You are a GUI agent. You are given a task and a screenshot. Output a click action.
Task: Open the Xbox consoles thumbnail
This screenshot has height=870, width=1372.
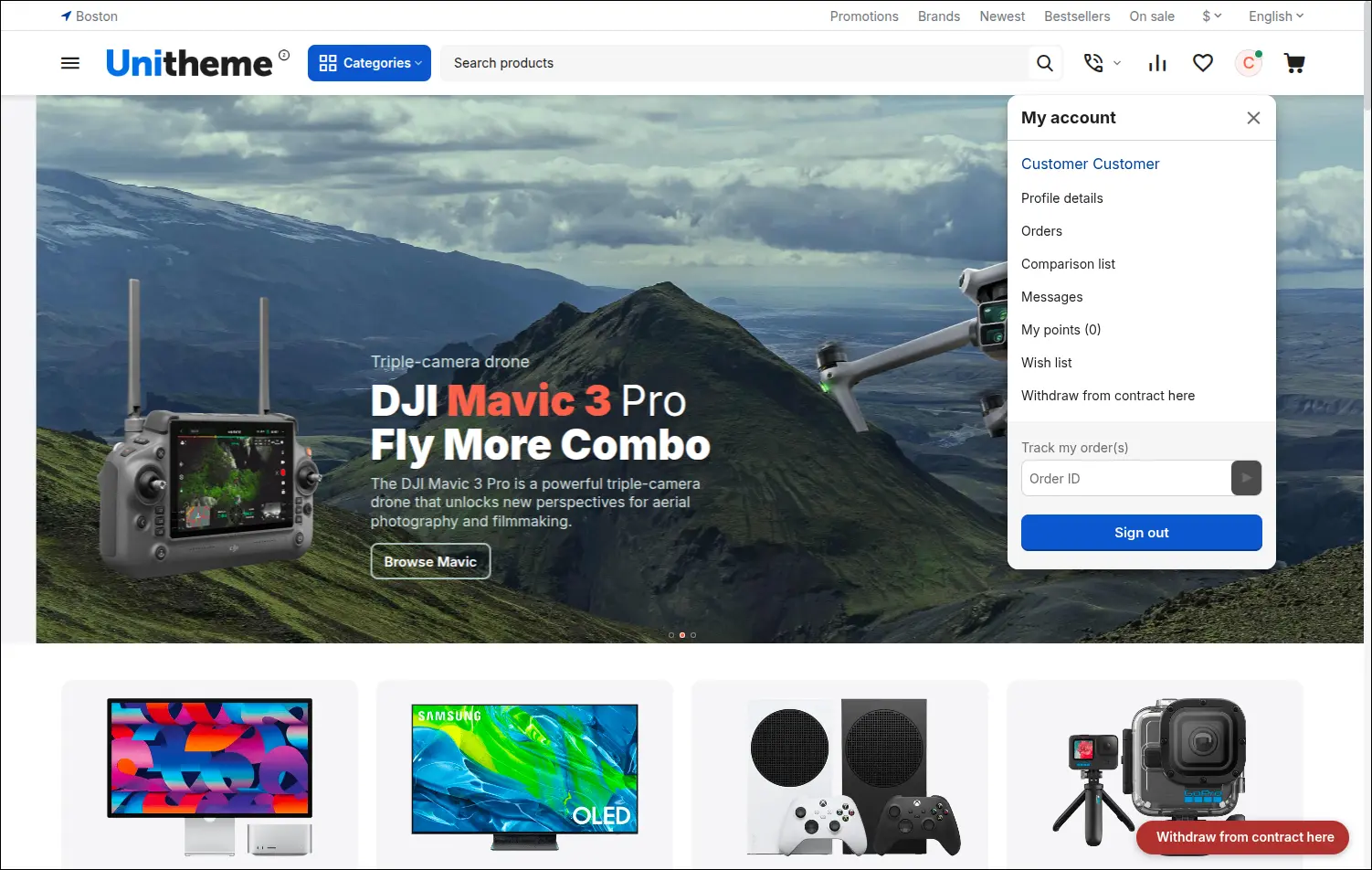click(854, 777)
